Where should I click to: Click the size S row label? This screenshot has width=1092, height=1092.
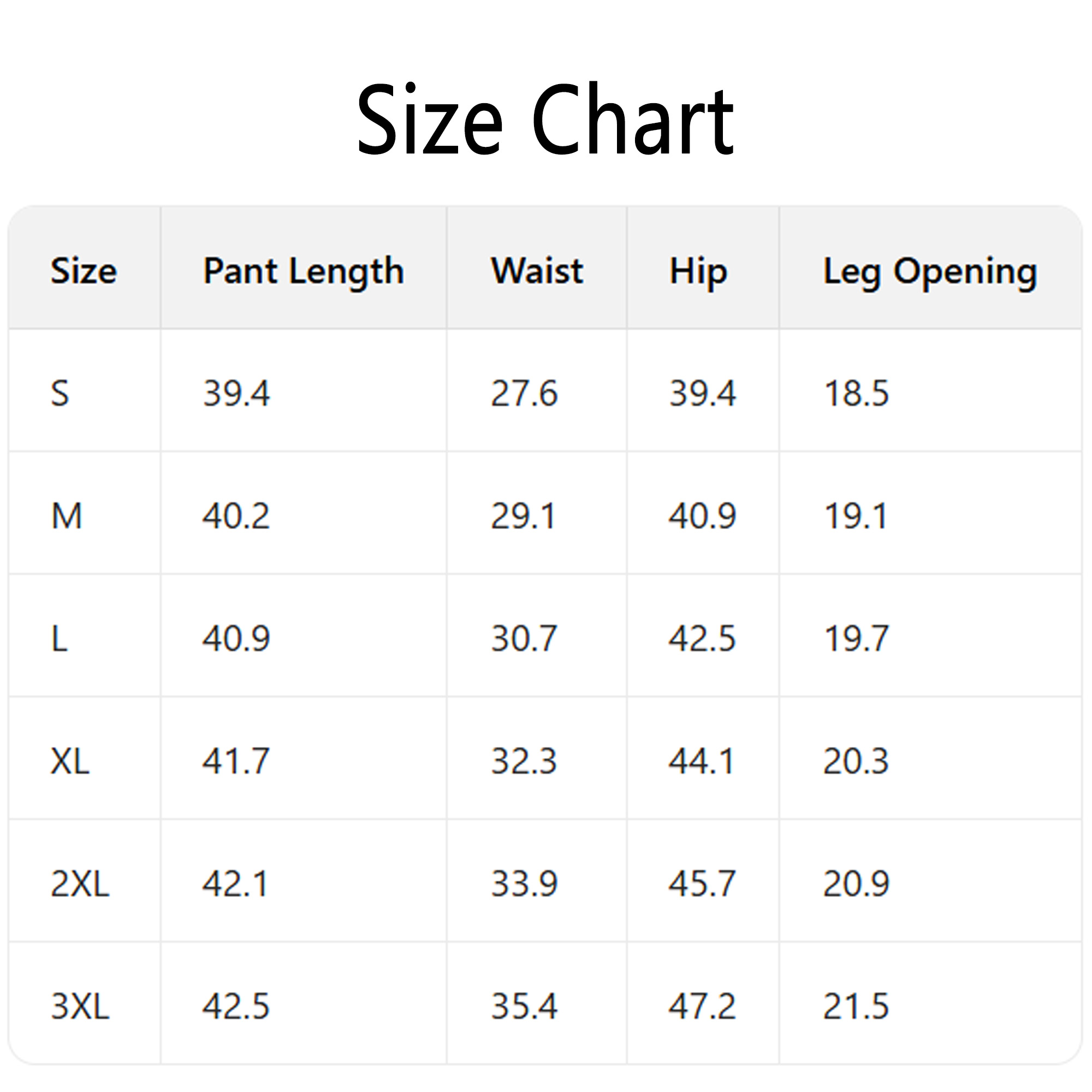pos(60,393)
